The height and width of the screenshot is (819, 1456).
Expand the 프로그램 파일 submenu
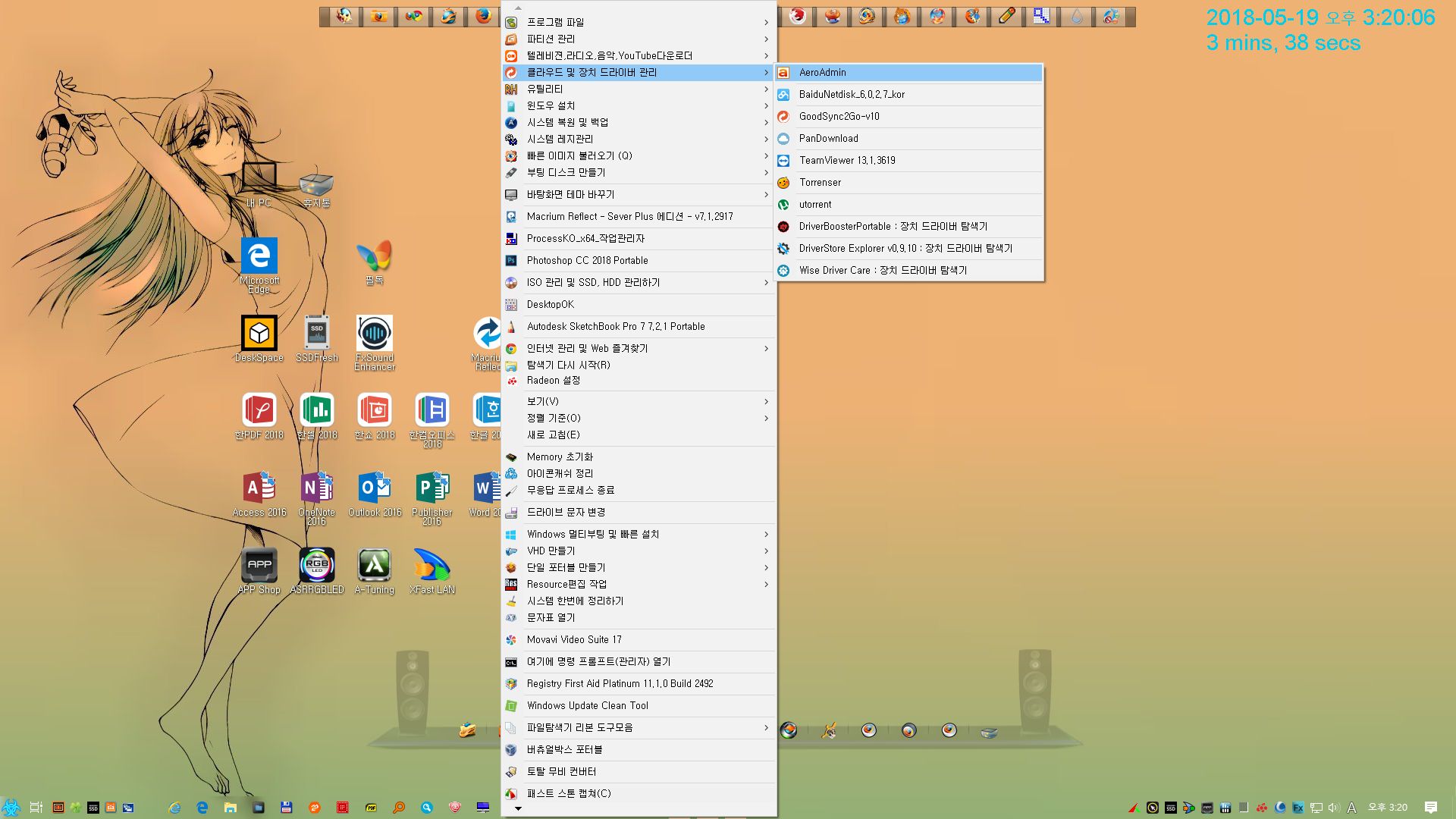639,22
